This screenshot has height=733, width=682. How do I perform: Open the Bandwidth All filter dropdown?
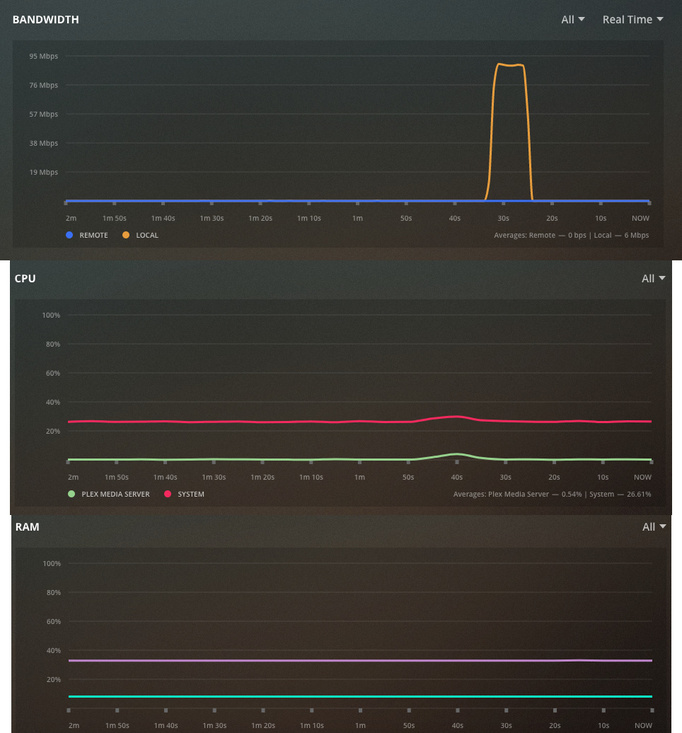(573, 20)
